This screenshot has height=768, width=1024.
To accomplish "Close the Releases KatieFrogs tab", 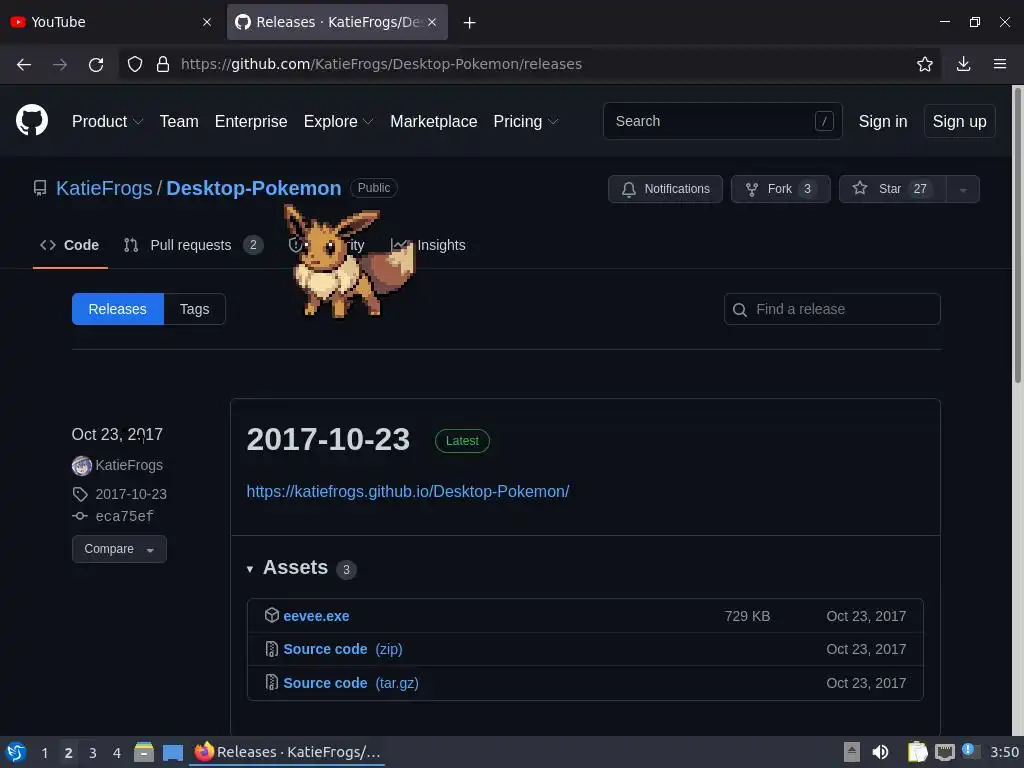I will pyautogui.click(x=432, y=22).
